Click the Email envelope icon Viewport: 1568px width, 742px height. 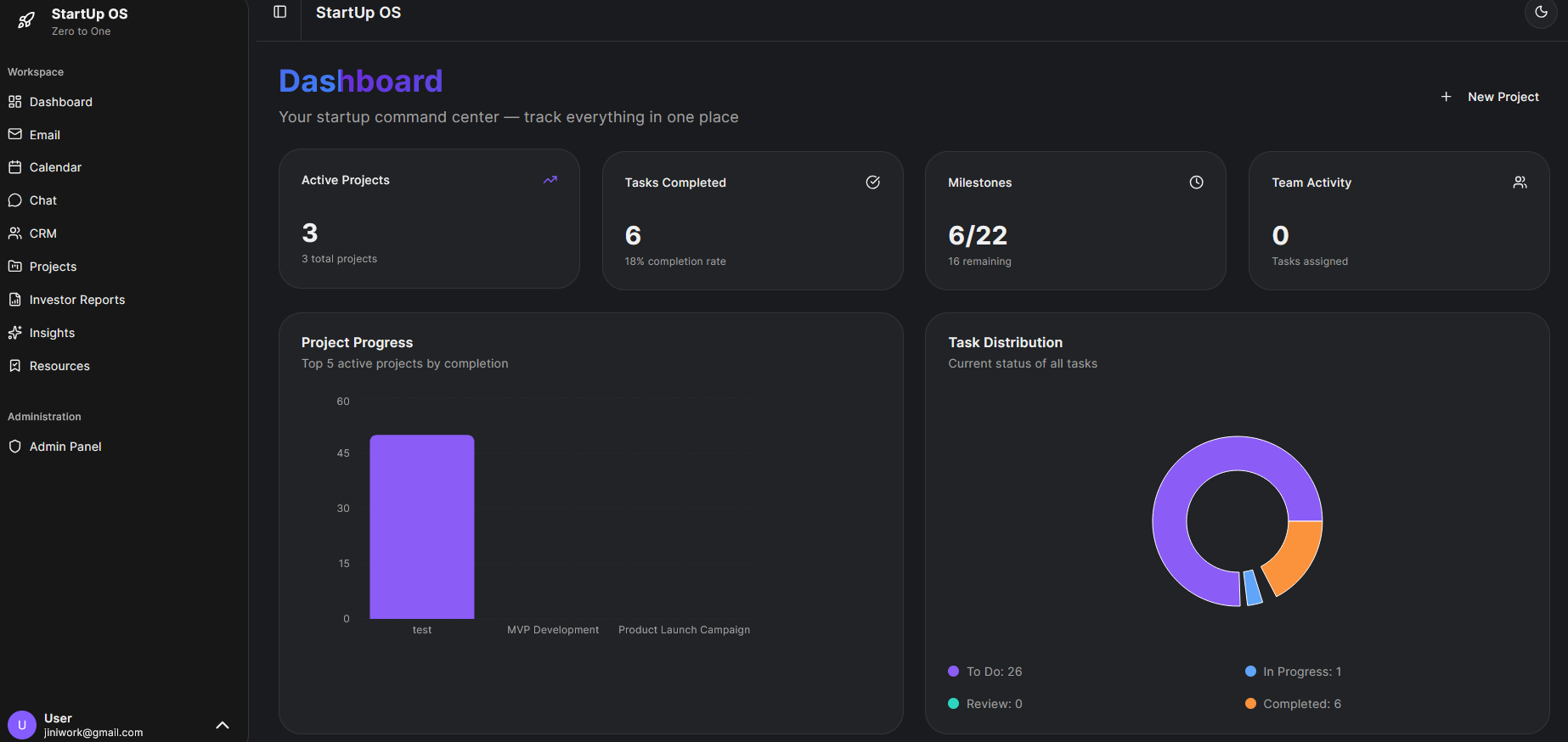click(x=14, y=134)
